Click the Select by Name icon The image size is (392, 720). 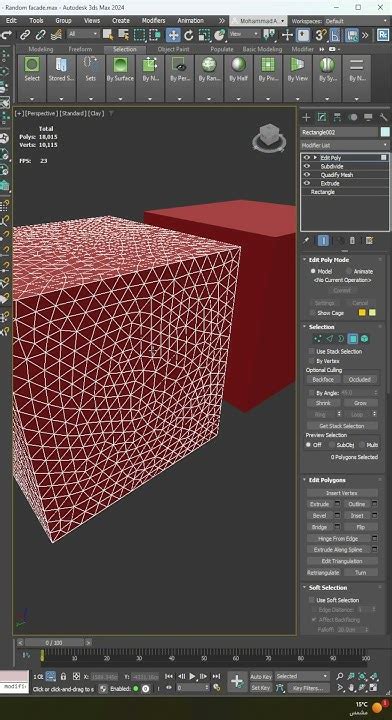(123, 35)
